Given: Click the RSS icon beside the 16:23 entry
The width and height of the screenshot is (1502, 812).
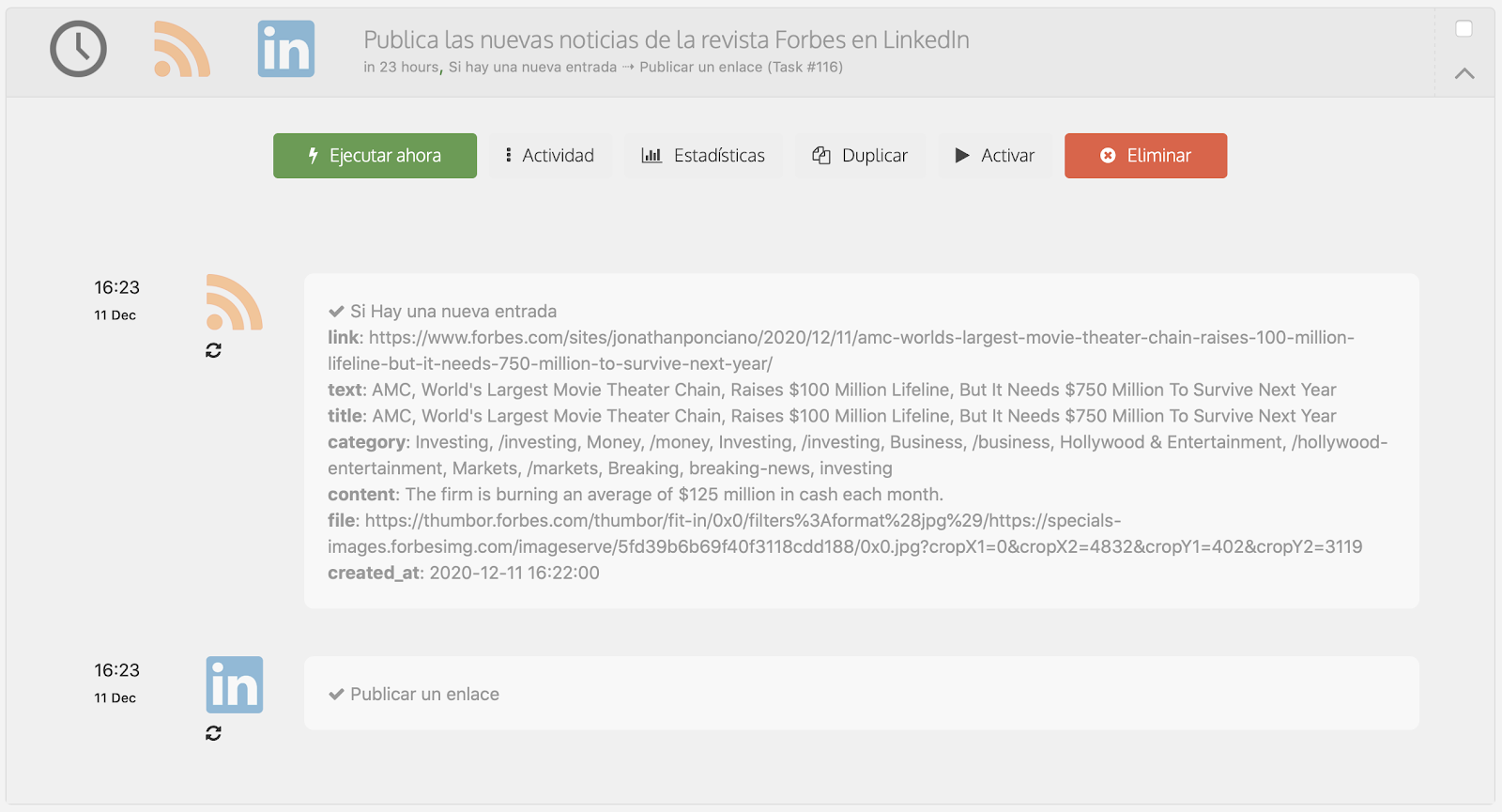Looking at the screenshot, I should (234, 302).
